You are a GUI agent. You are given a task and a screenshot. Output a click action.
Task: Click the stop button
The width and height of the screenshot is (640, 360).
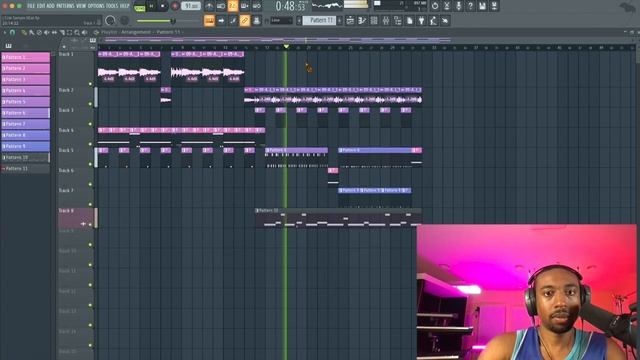click(x=163, y=6)
